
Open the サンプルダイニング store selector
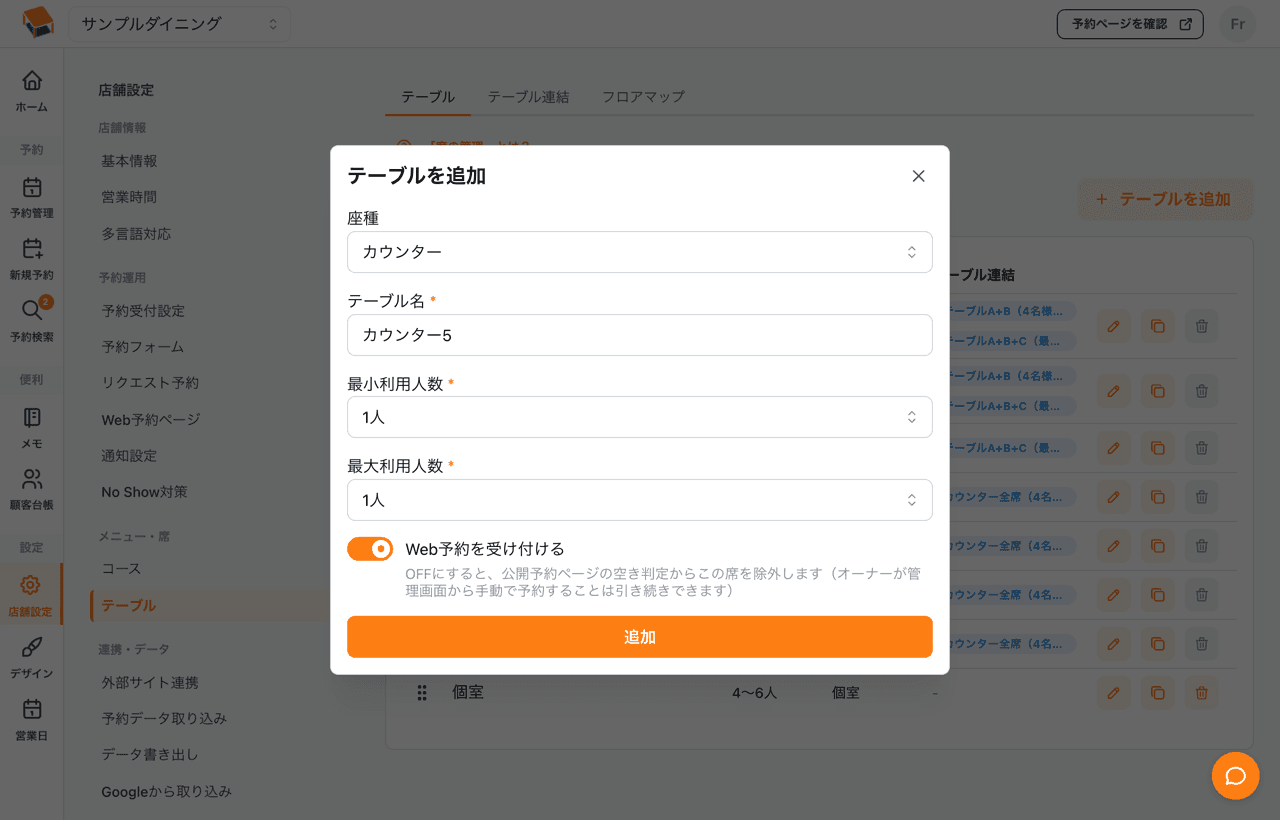[x=180, y=24]
